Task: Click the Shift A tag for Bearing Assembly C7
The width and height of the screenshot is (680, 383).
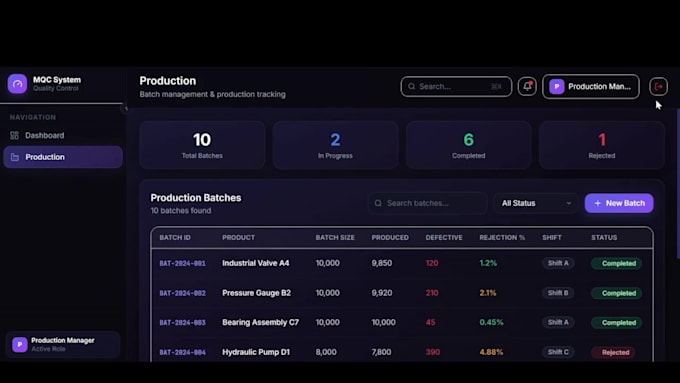Action: (558, 322)
